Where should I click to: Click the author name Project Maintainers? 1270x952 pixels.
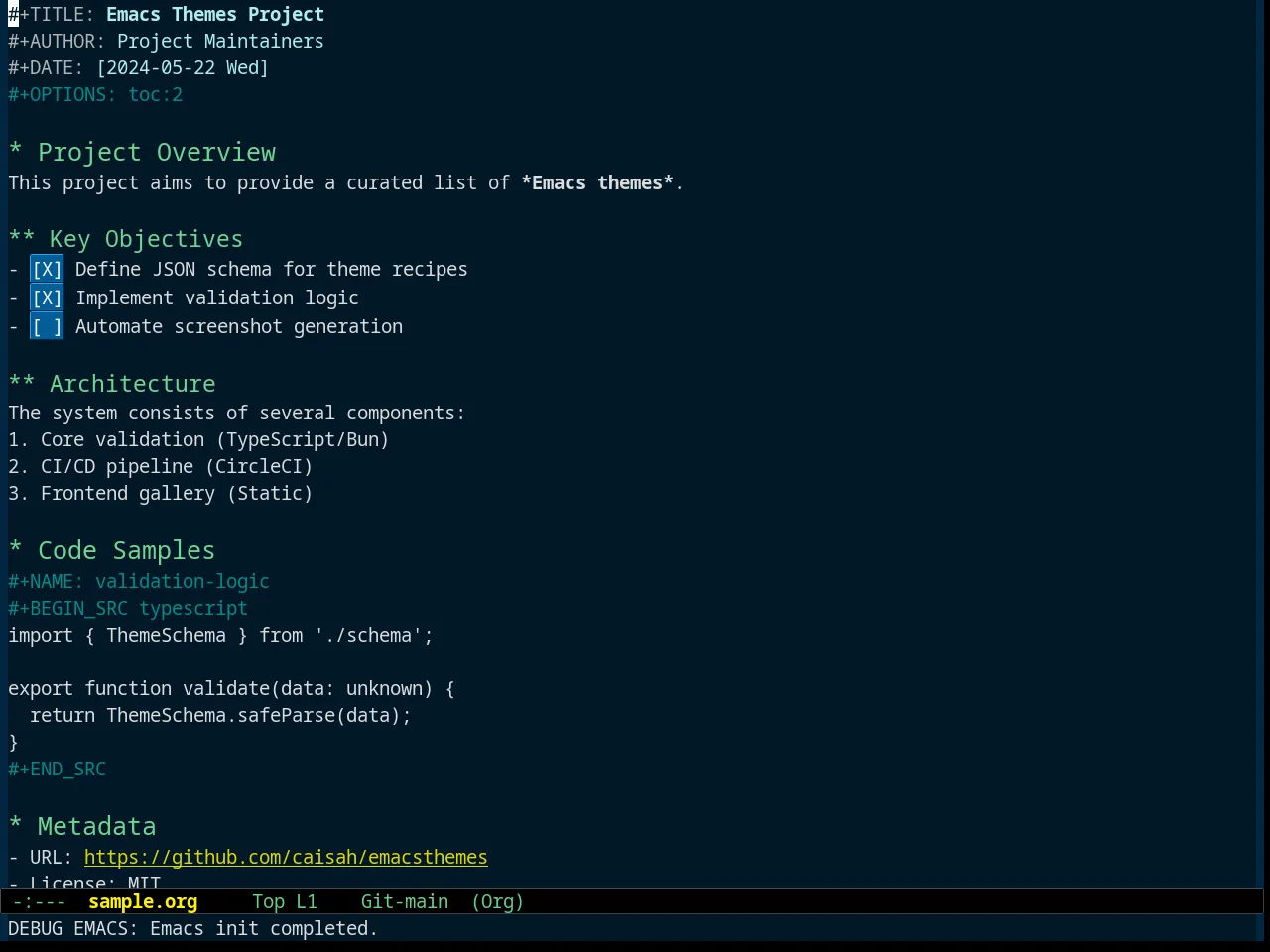coord(220,41)
